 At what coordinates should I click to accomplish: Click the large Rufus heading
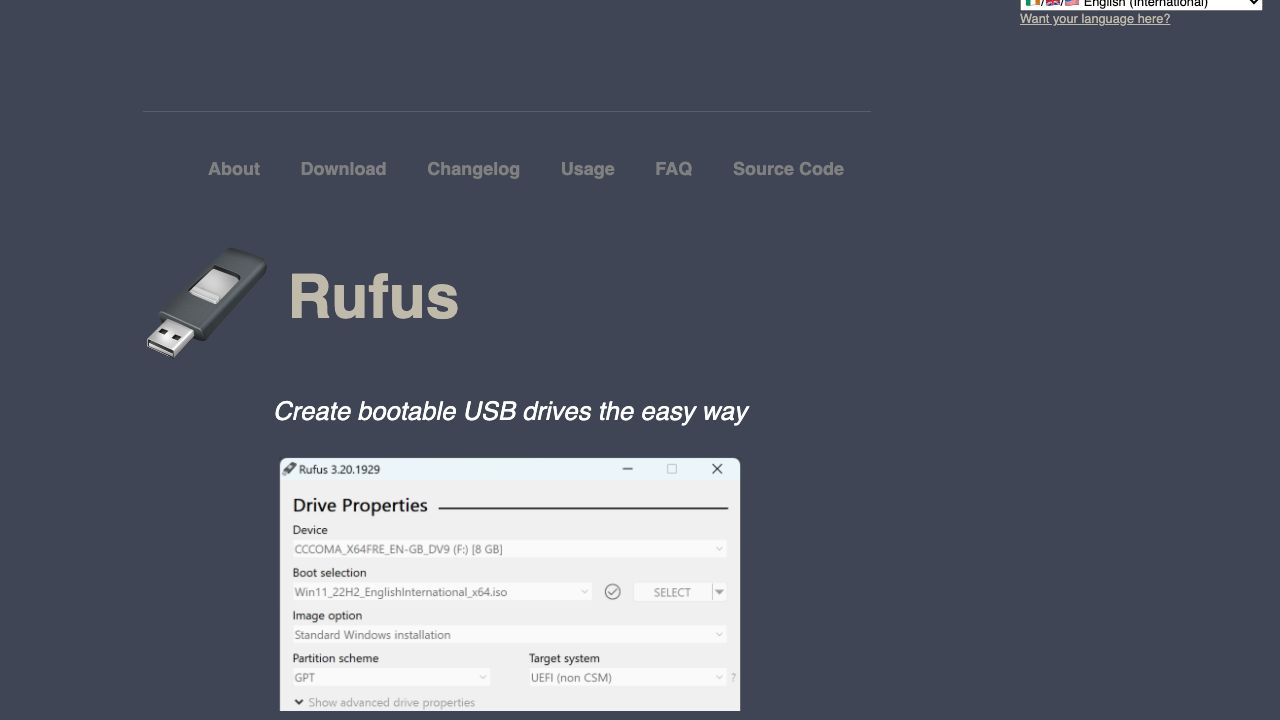coord(373,297)
